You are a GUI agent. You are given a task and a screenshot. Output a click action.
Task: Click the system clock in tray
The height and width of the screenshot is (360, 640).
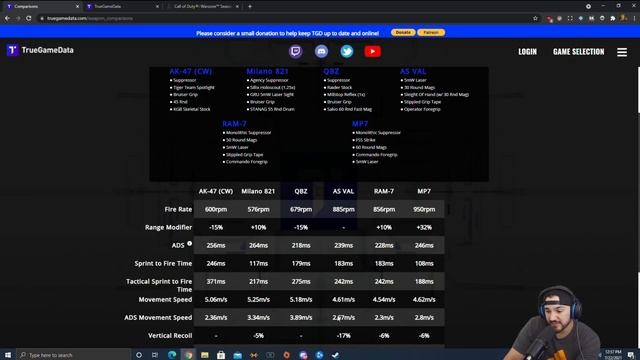click(613, 355)
